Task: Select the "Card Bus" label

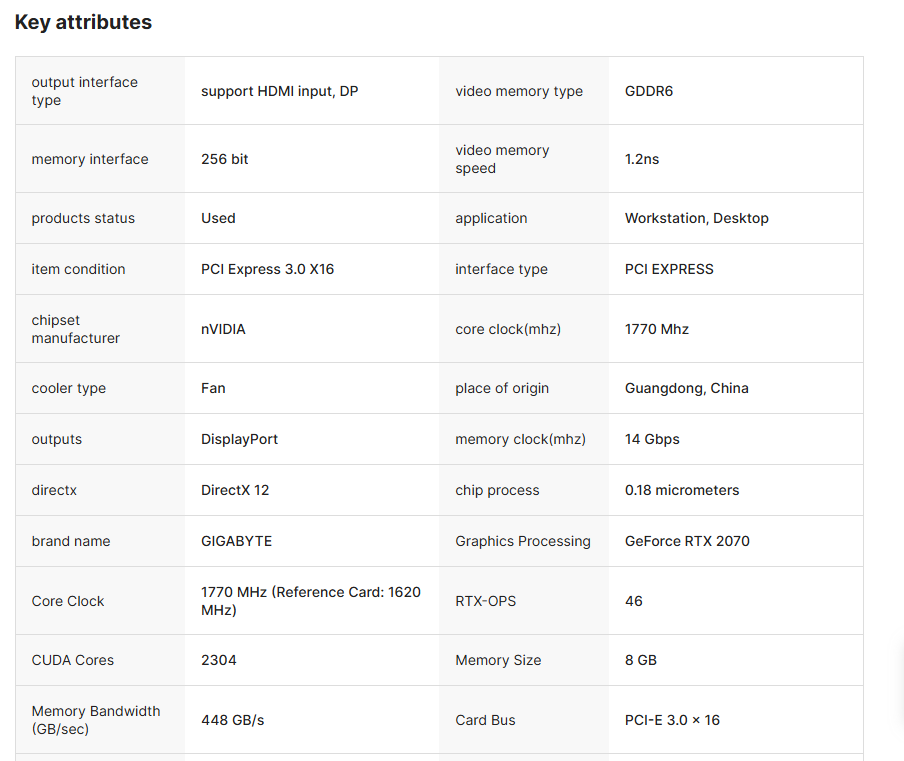Action: click(485, 720)
